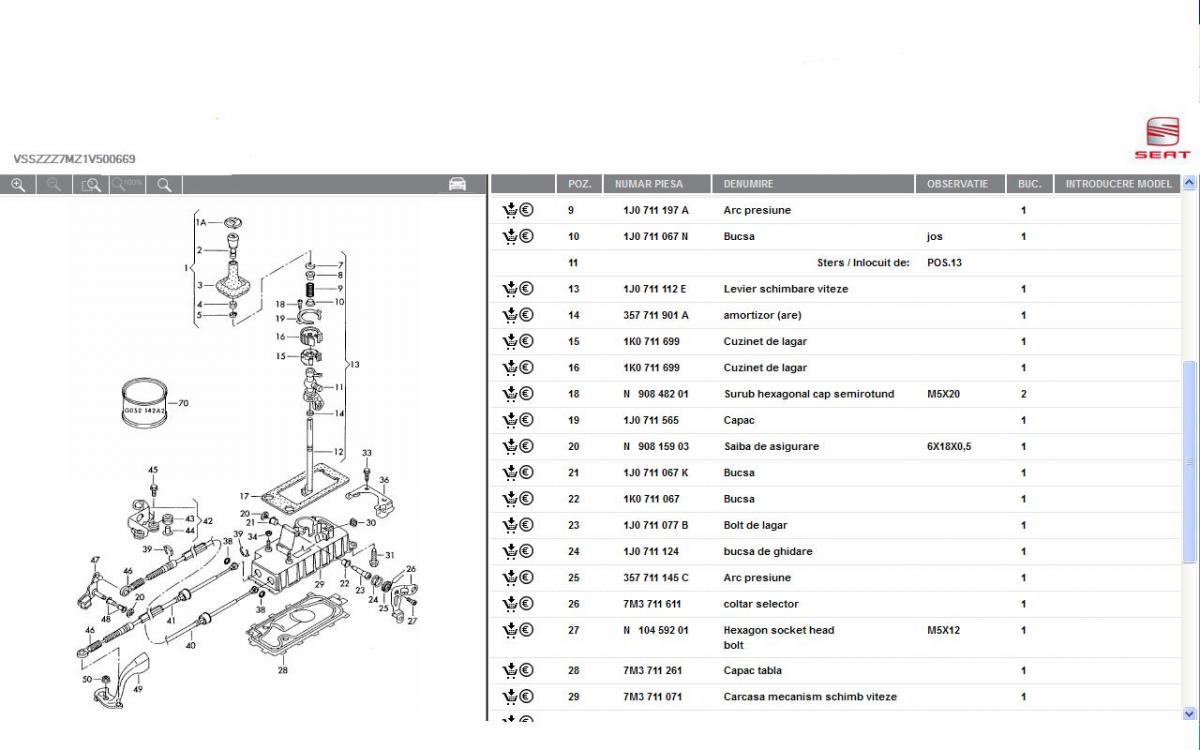The image size is (1200, 750).
Task: Click the SEAT logo
Action: pyautogui.click(x=1162, y=138)
